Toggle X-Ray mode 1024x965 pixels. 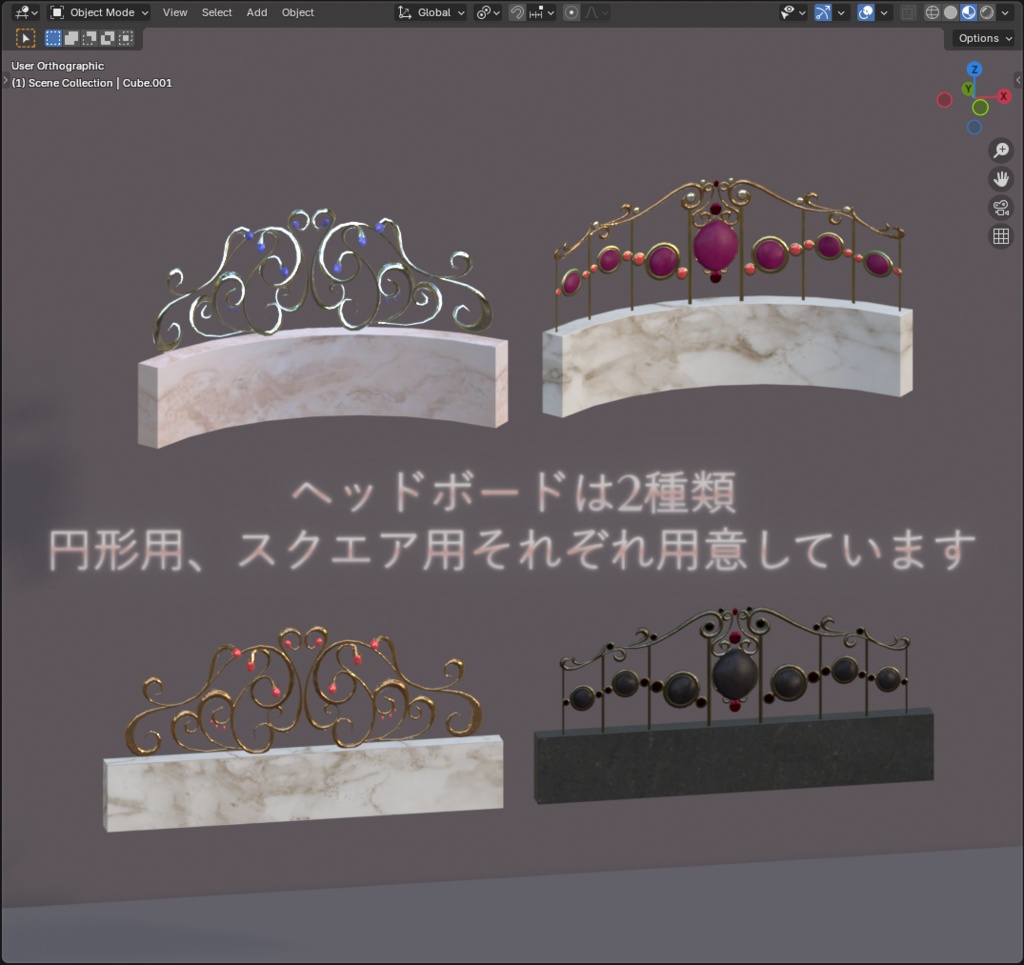click(908, 12)
